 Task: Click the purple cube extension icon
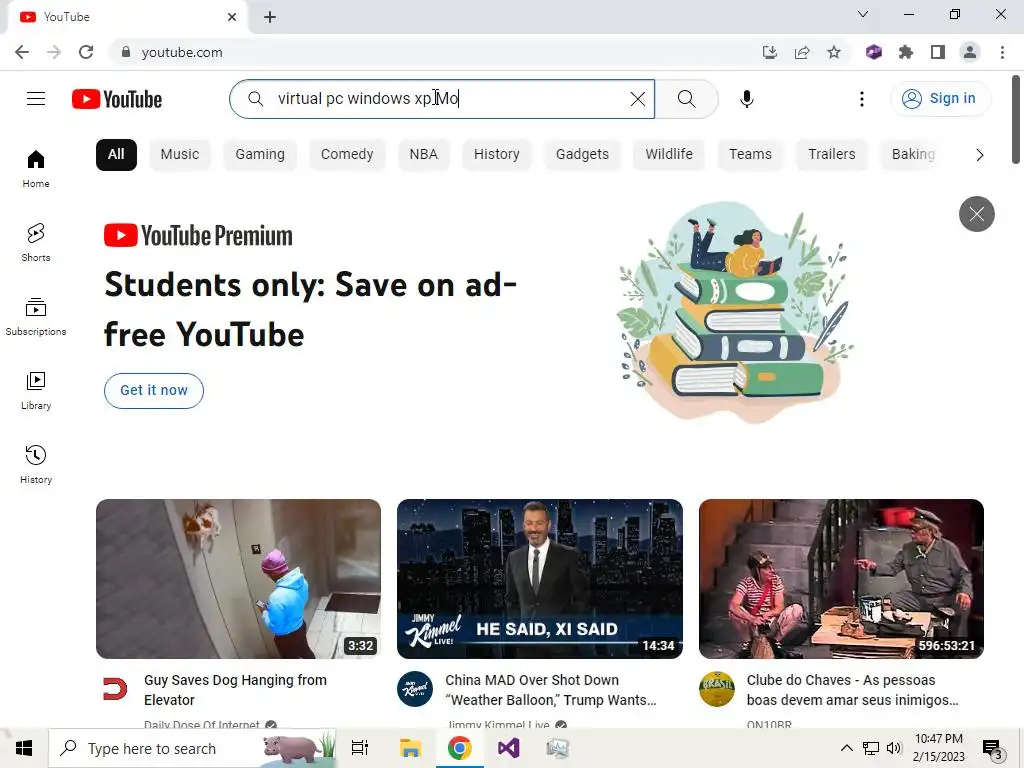tap(874, 52)
